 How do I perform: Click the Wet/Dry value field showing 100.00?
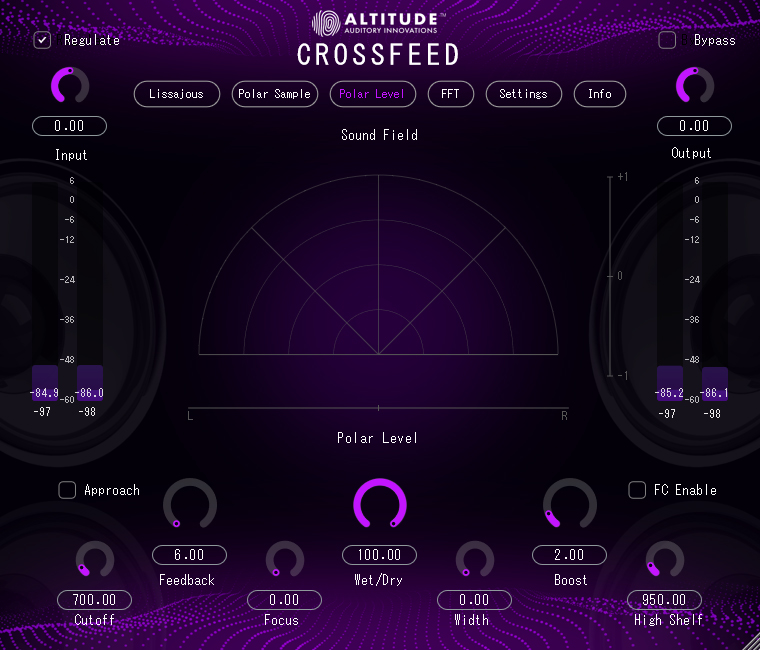380,555
